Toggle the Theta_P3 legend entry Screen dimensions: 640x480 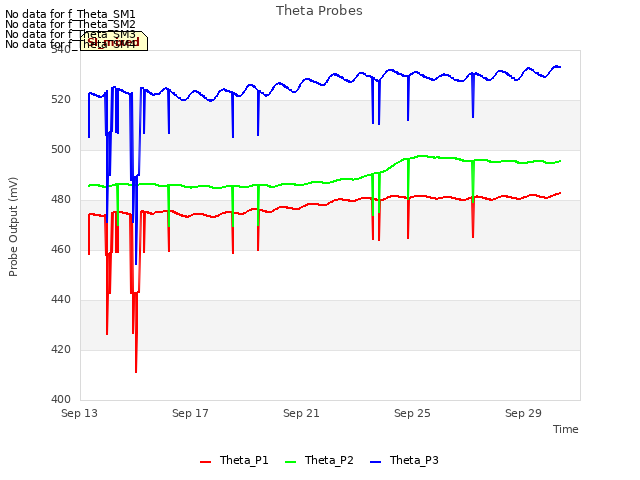pos(404,460)
